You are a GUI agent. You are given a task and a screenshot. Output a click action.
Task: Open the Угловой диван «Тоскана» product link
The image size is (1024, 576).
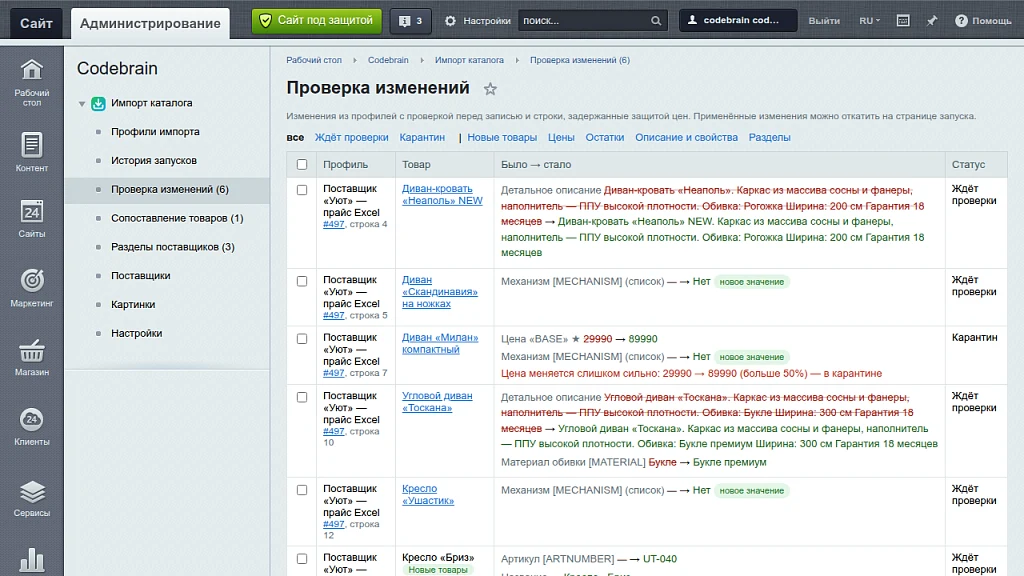(x=437, y=402)
